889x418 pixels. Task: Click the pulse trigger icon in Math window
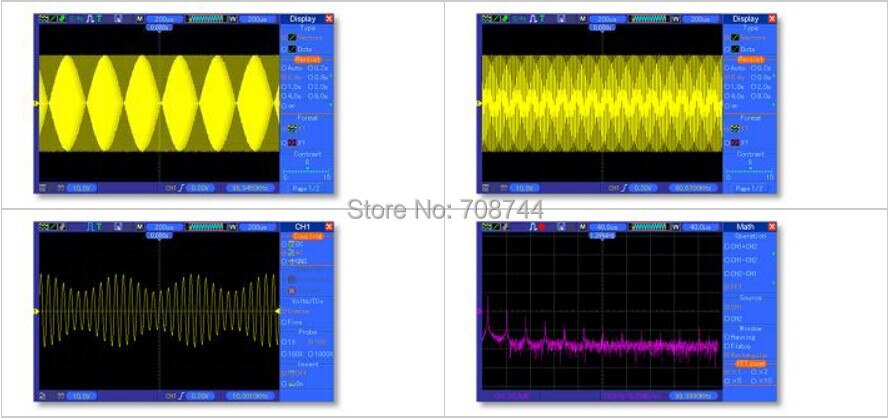tap(532, 226)
